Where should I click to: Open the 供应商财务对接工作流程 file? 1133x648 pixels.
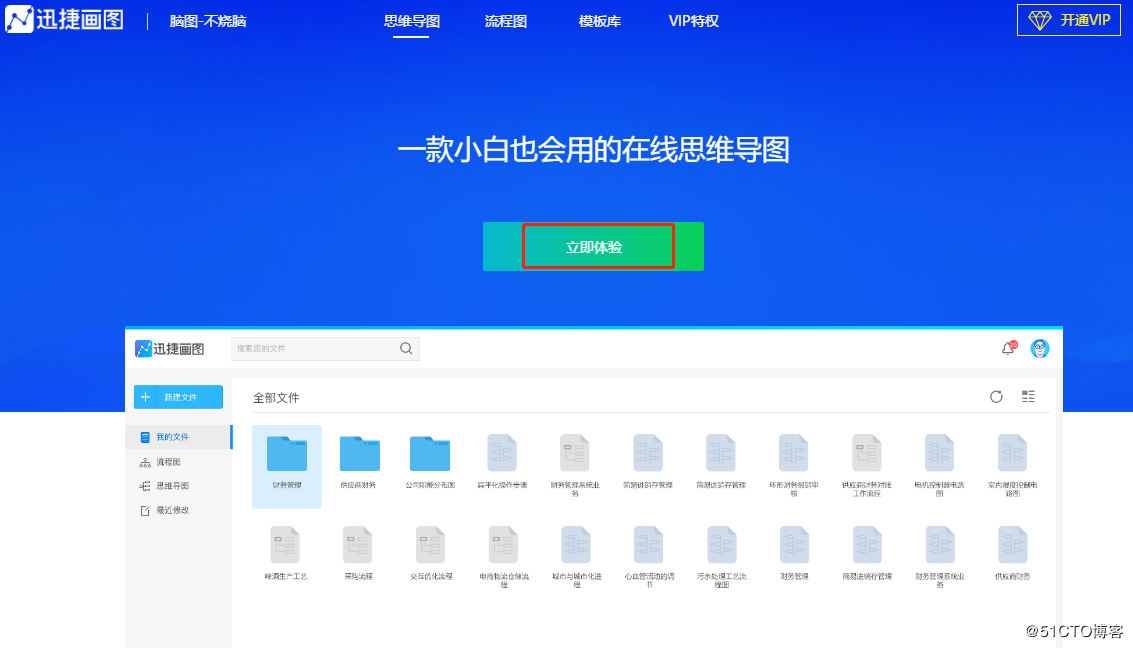tap(866, 466)
